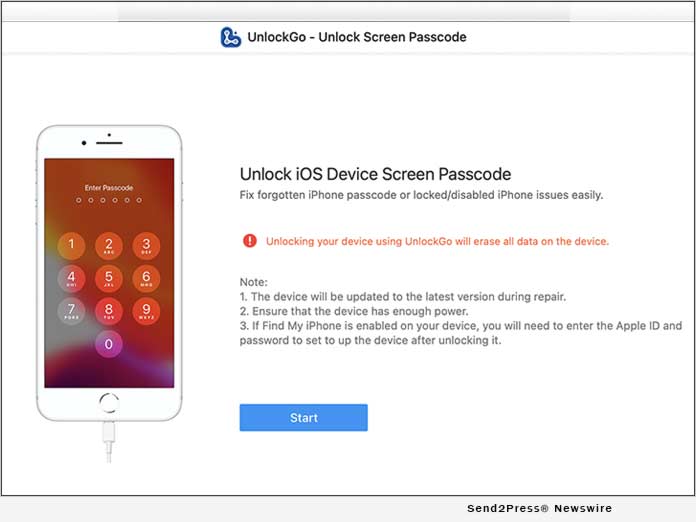Viewport: 696px width, 522px height.
Task: Tap keypad digit 0 on phone
Action: (109, 344)
